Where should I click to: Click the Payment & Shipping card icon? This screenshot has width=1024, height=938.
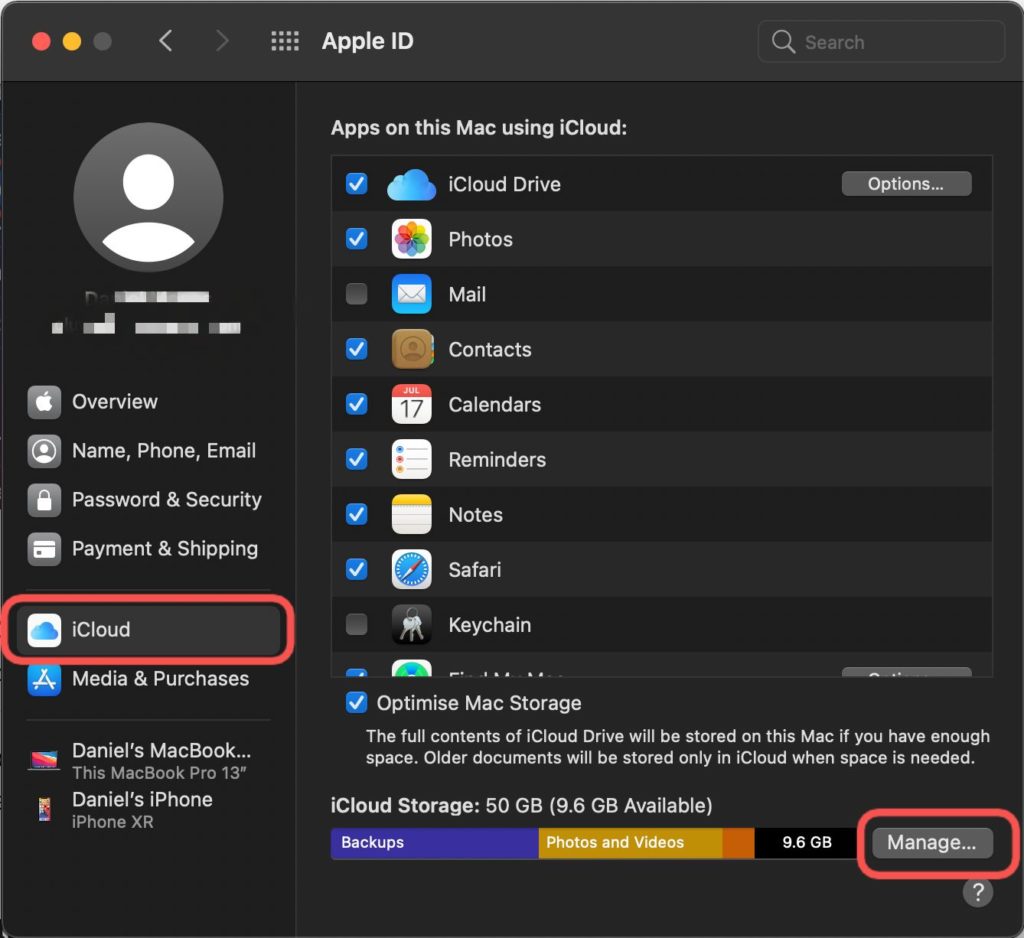(x=44, y=549)
